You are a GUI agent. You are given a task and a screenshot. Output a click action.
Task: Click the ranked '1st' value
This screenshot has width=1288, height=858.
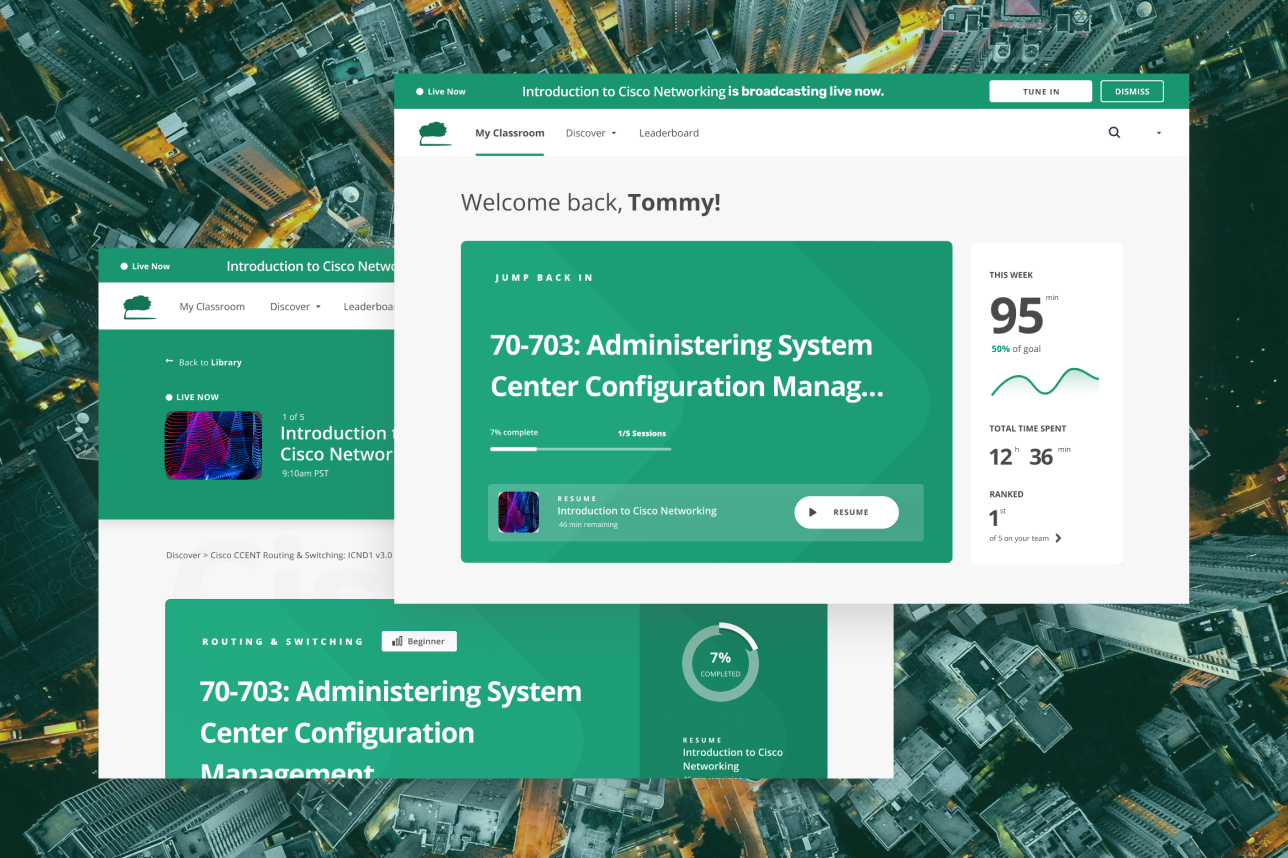pos(999,517)
